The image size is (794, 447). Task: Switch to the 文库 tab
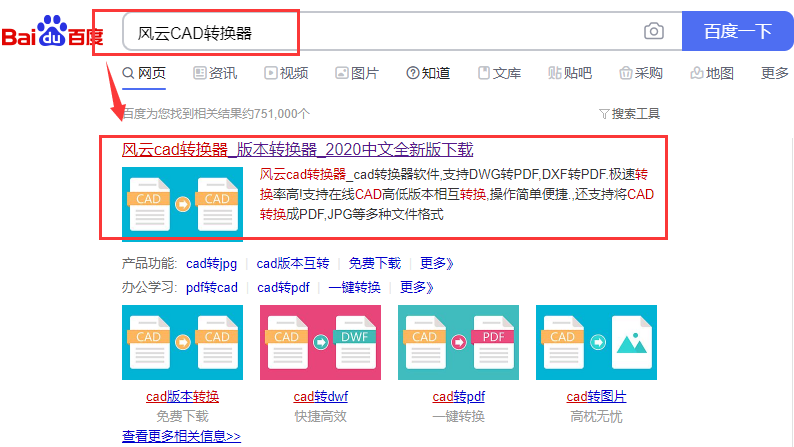499,73
